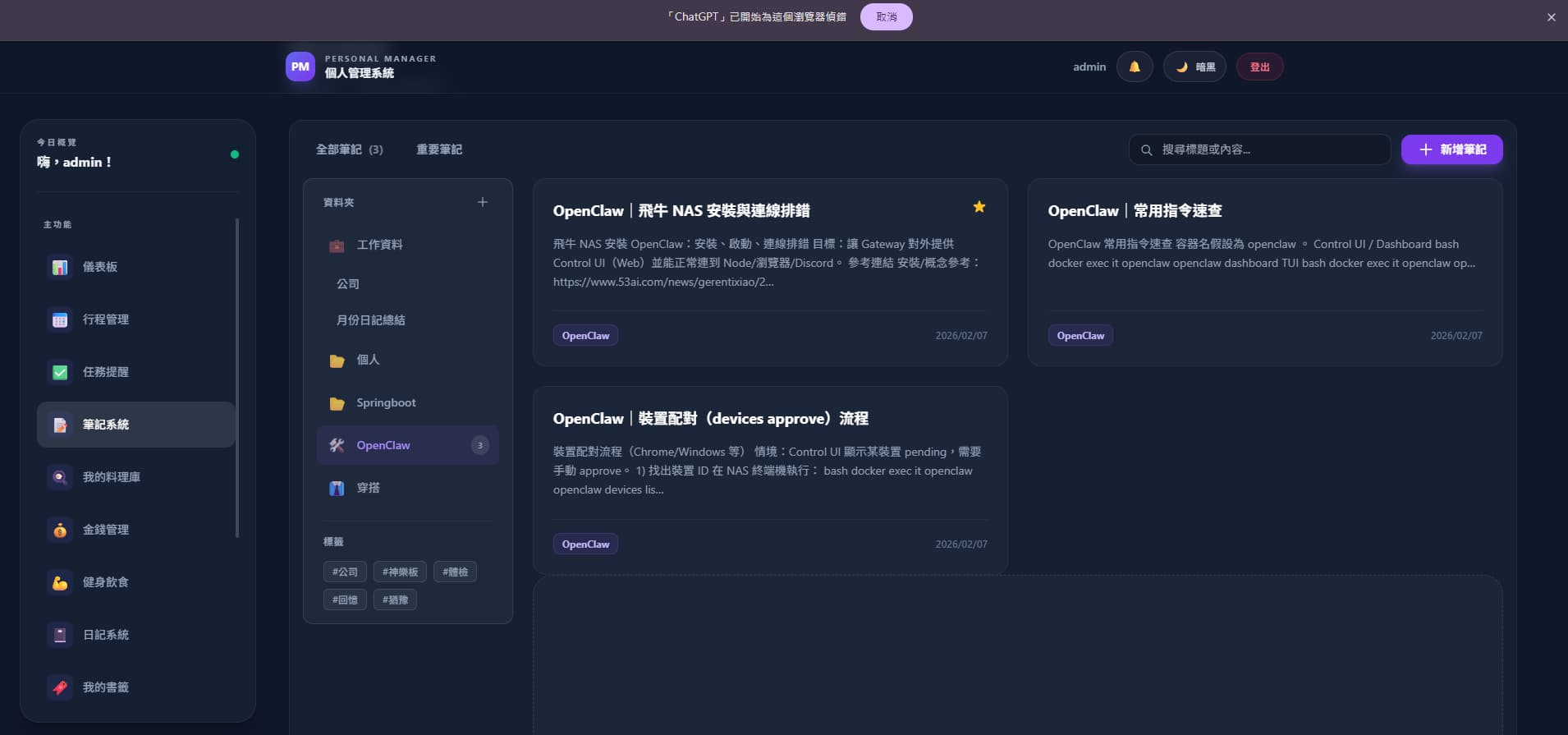Click the note search input field

[1260, 149]
